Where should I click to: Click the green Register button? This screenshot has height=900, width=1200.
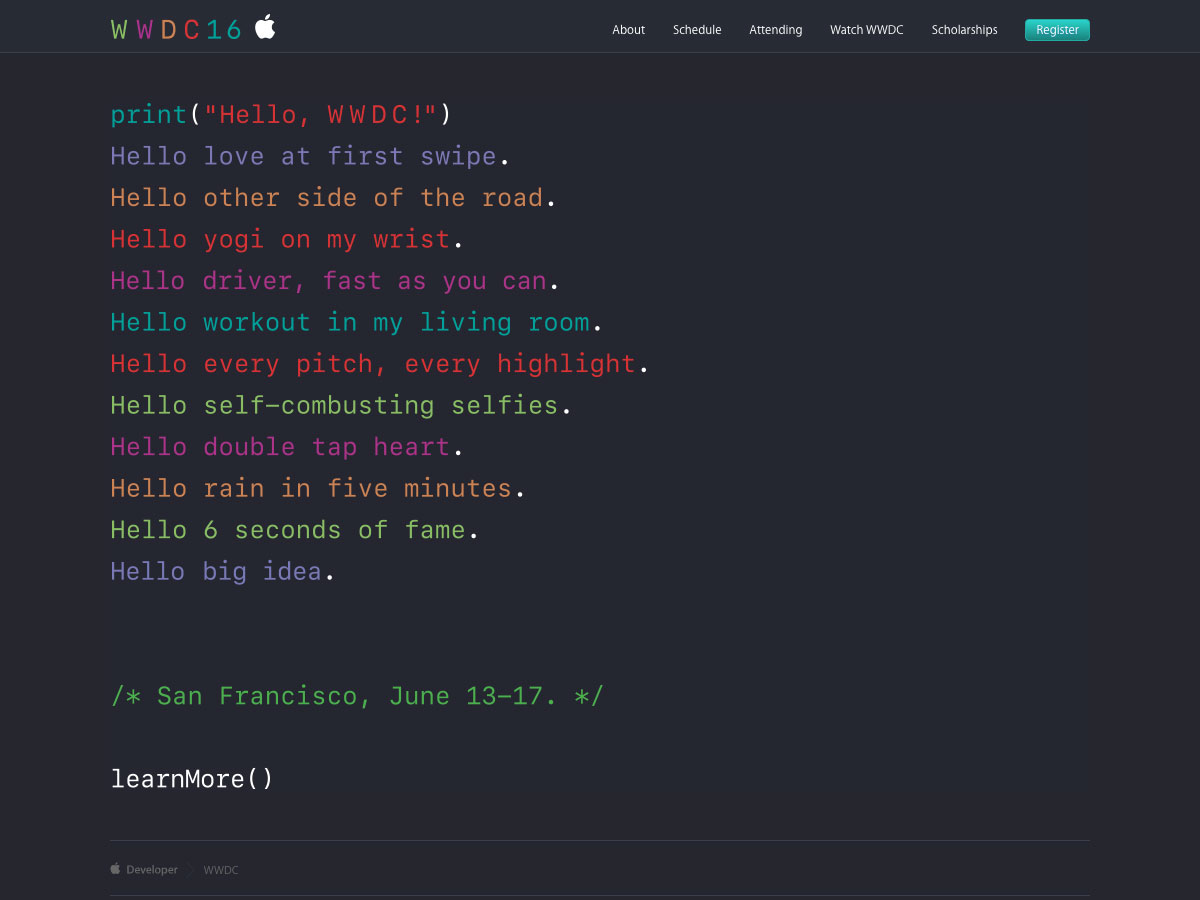click(1057, 30)
